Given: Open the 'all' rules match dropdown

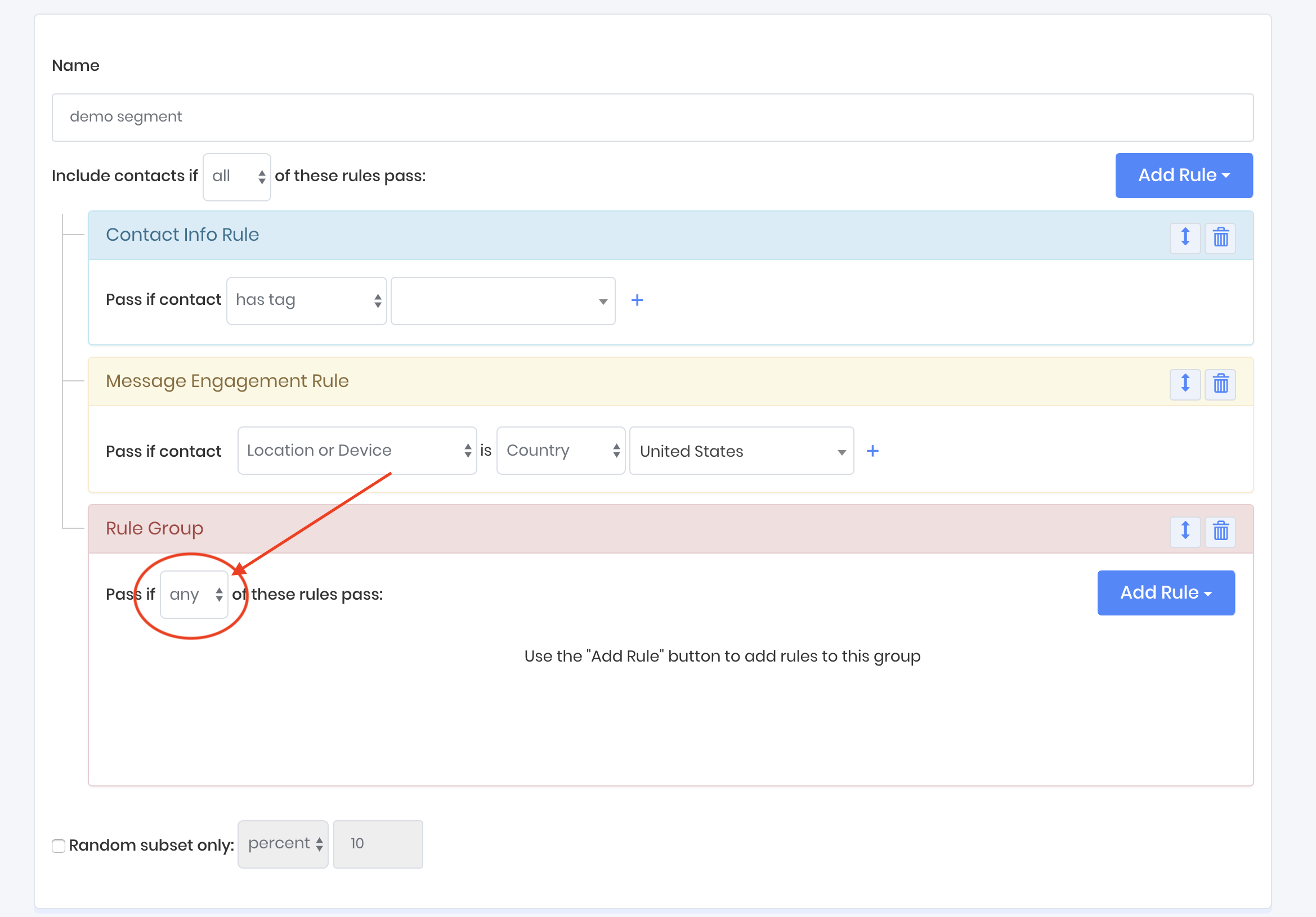Looking at the screenshot, I should [237, 177].
